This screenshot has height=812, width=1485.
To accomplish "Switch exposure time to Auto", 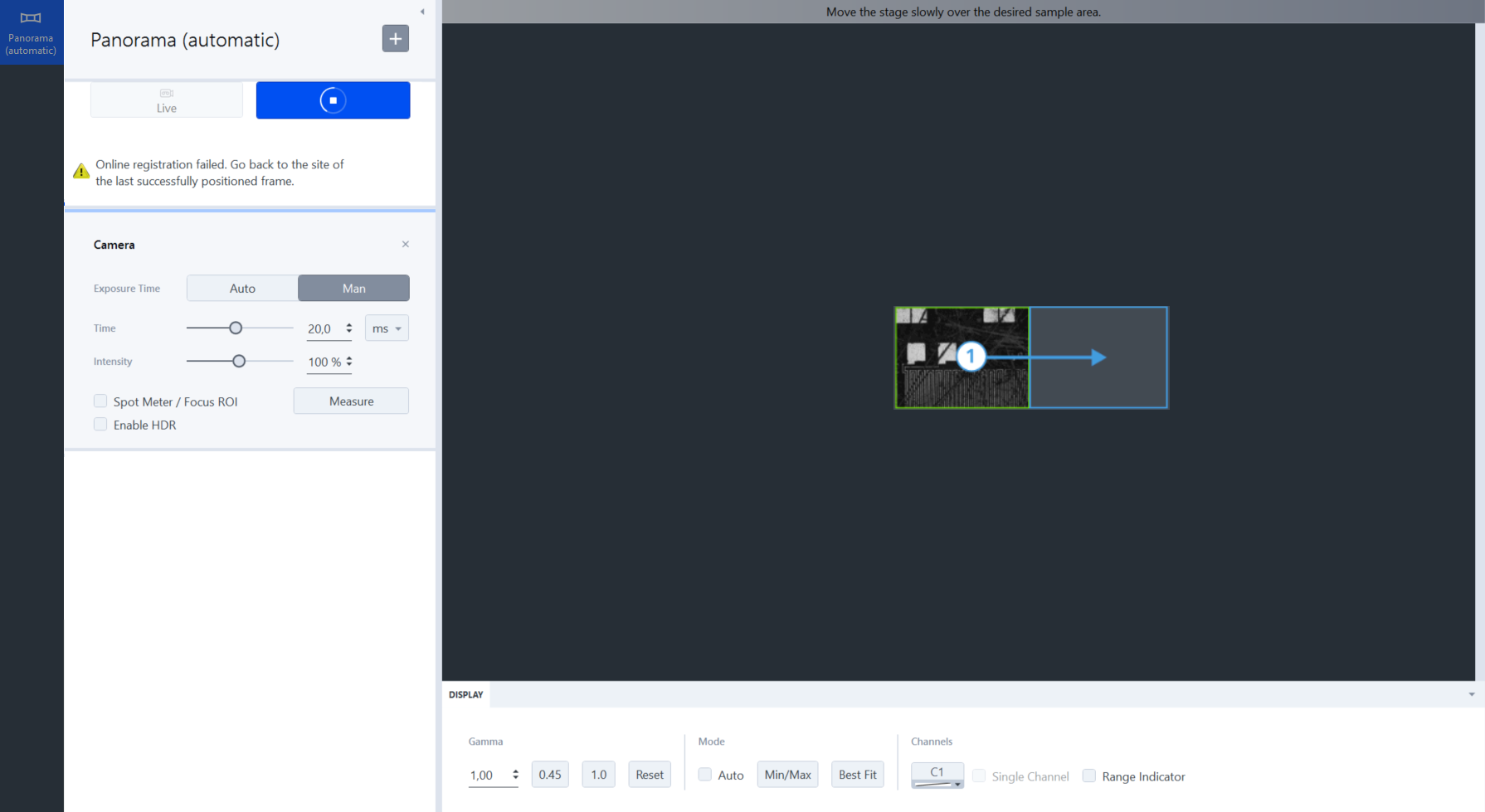I will pyautogui.click(x=242, y=288).
